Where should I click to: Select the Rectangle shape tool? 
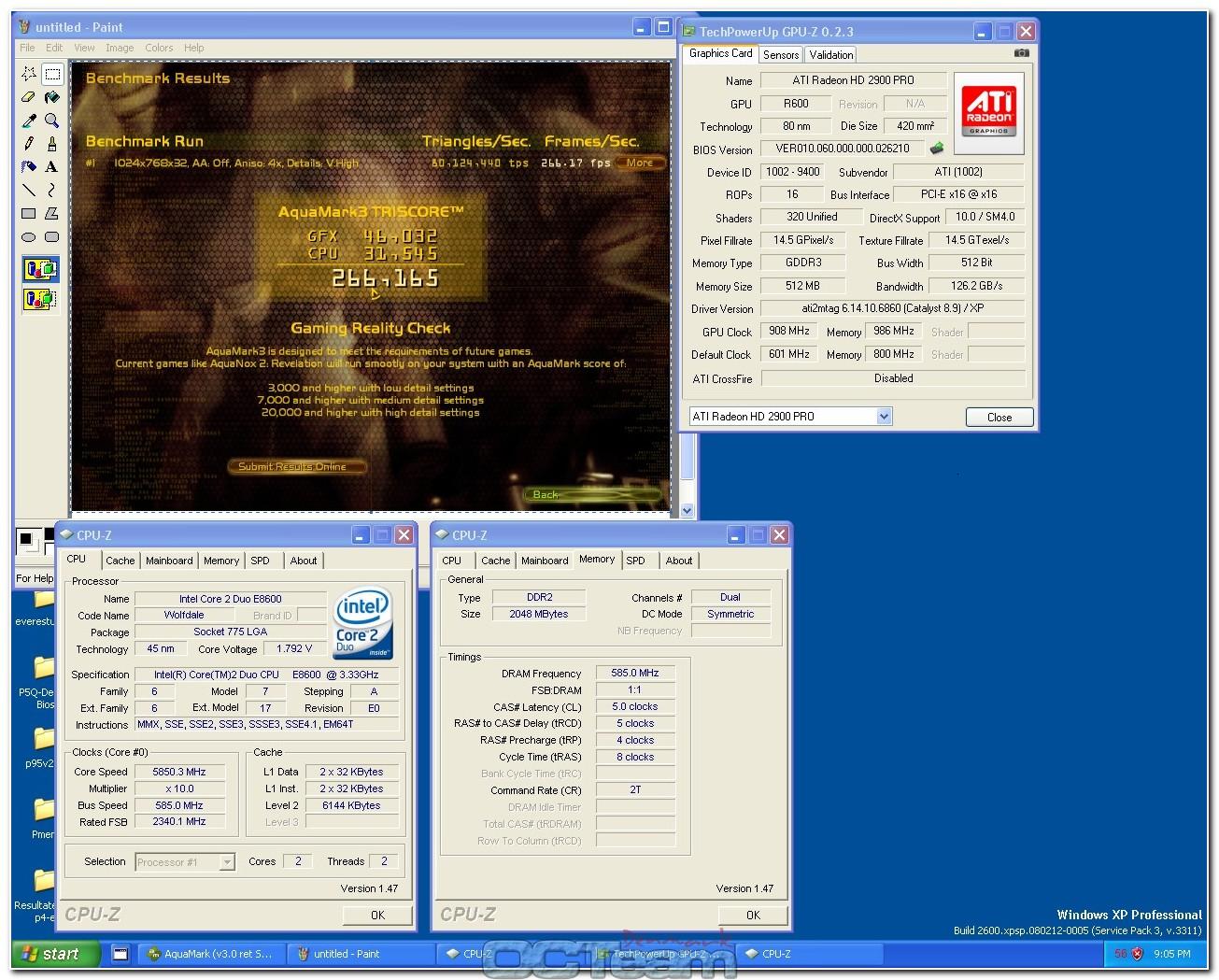click(x=29, y=214)
